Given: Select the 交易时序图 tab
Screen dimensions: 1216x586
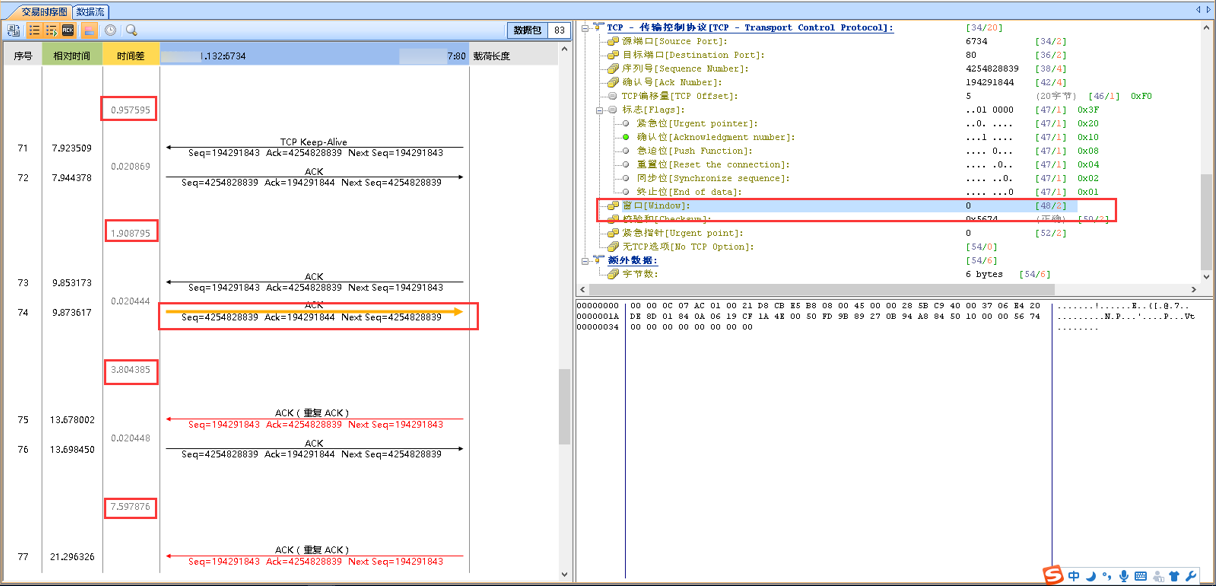Looking at the screenshot, I should tap(45, 12).
